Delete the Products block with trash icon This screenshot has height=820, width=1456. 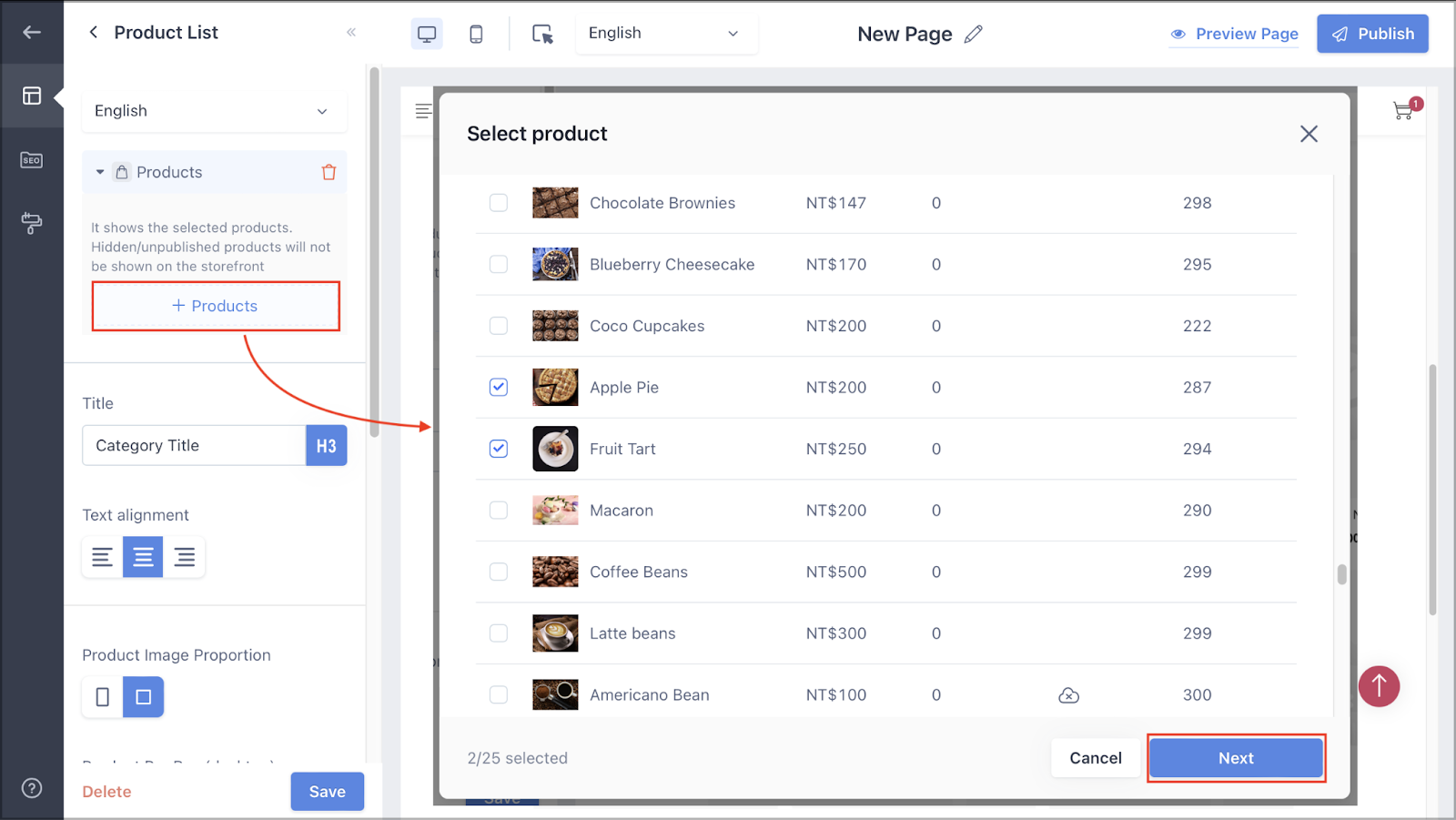329,172
